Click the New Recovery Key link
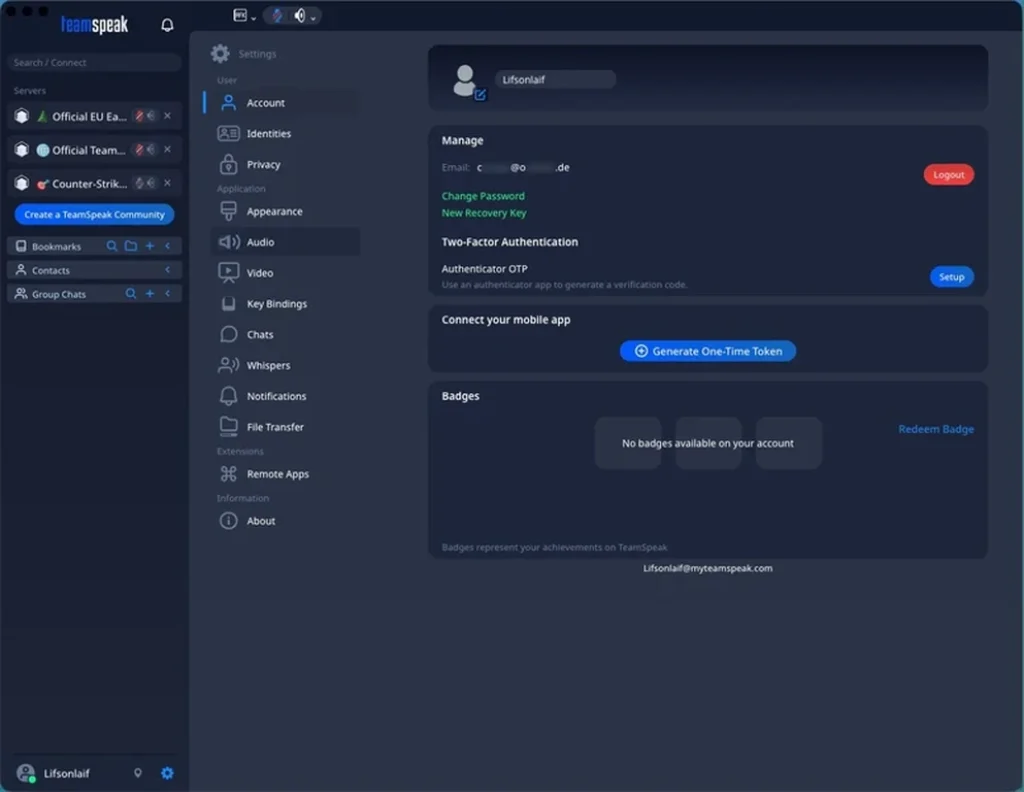1024x792 pixels. pos(483,213)
